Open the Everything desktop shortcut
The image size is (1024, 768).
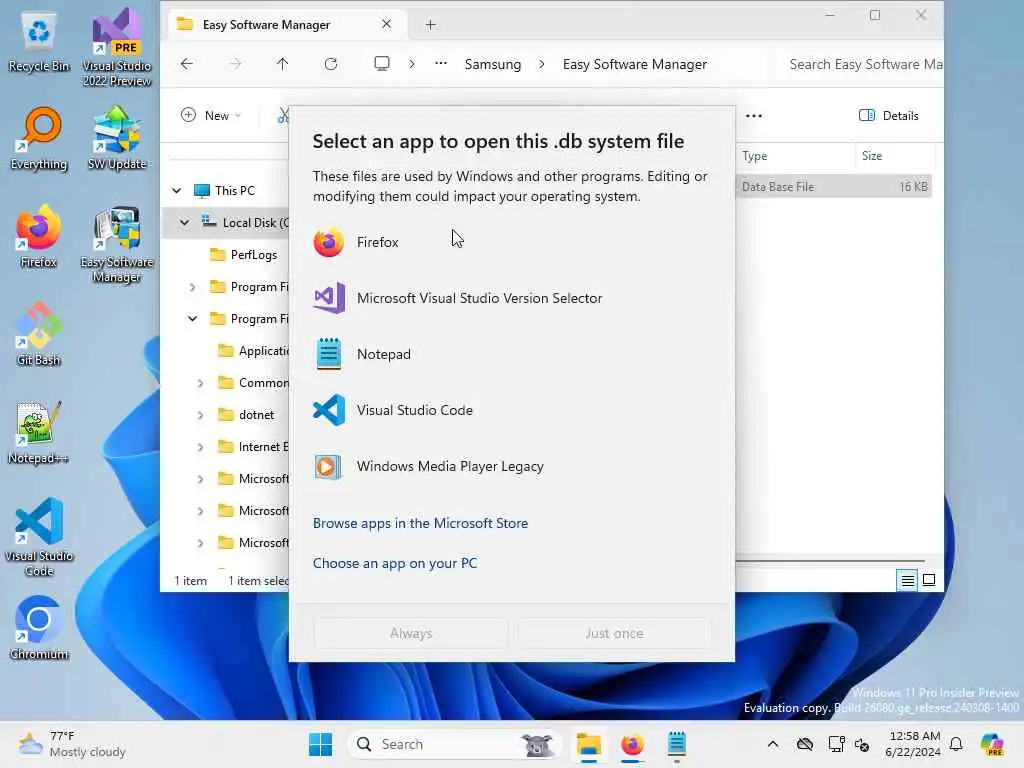(39, 138)
